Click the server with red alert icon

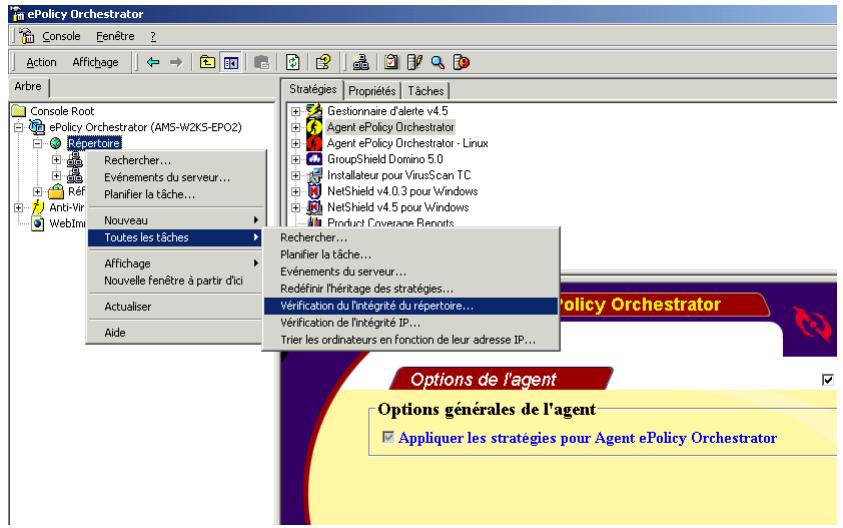pyautogui.click(x=461, y=62)
